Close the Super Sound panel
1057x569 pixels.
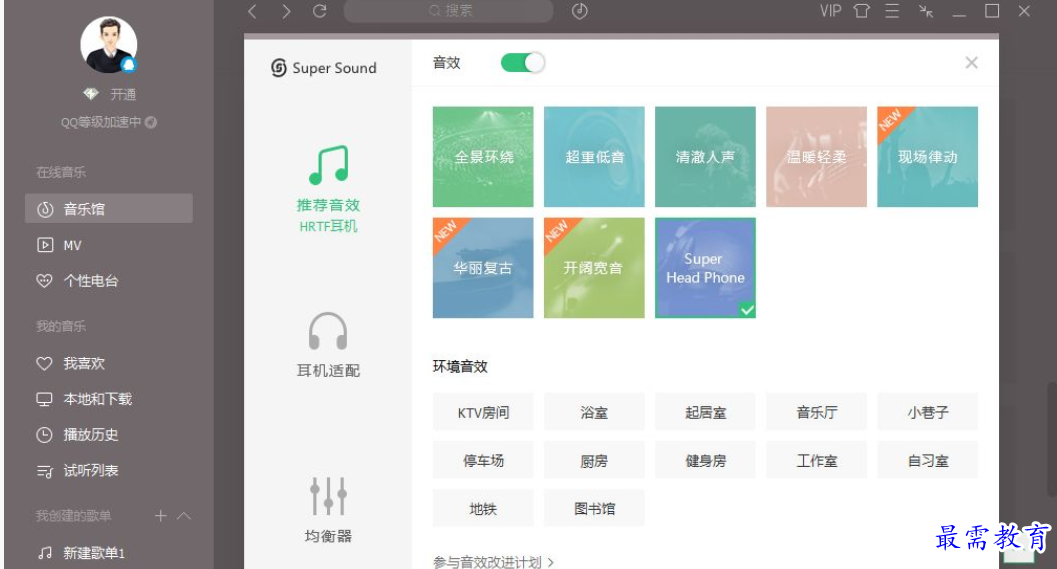[x=971, y=63]
